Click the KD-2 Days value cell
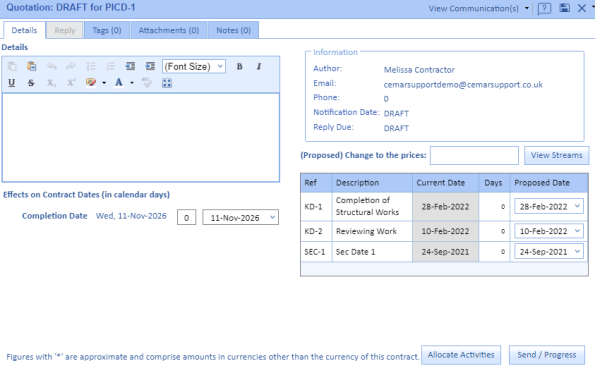This screenshot has height=373, width=595. coord(494,231)
